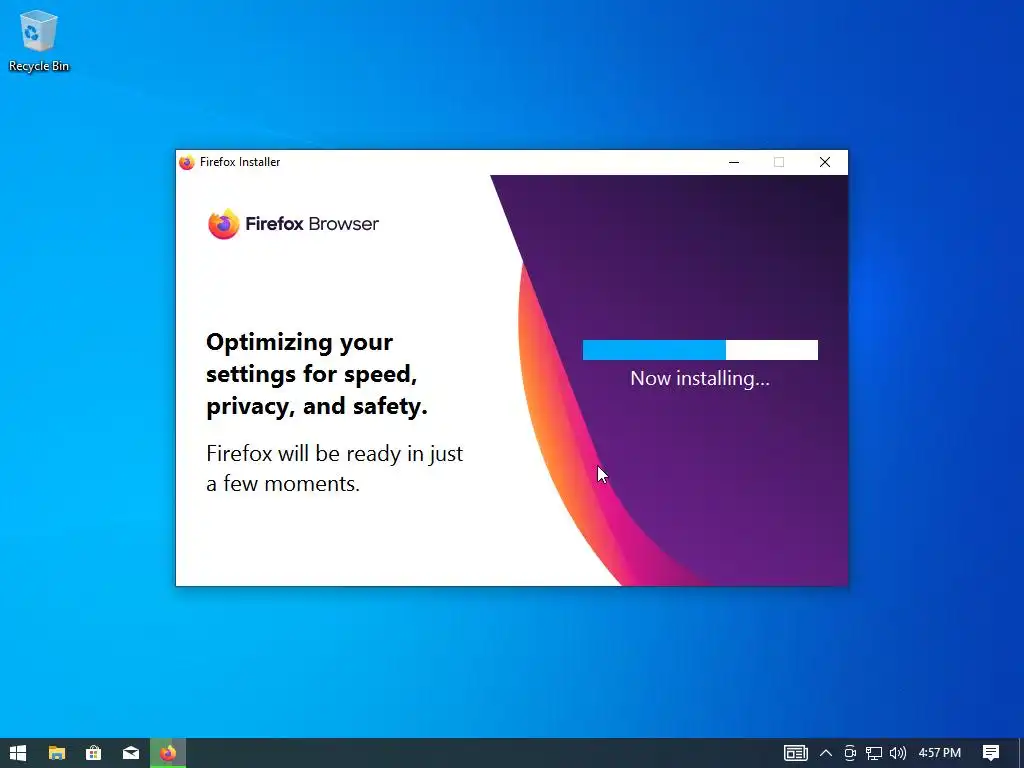Close the Firefox Installer window
The width and height of the screenshot is (1024, 768).
click(x=825, y=162)
